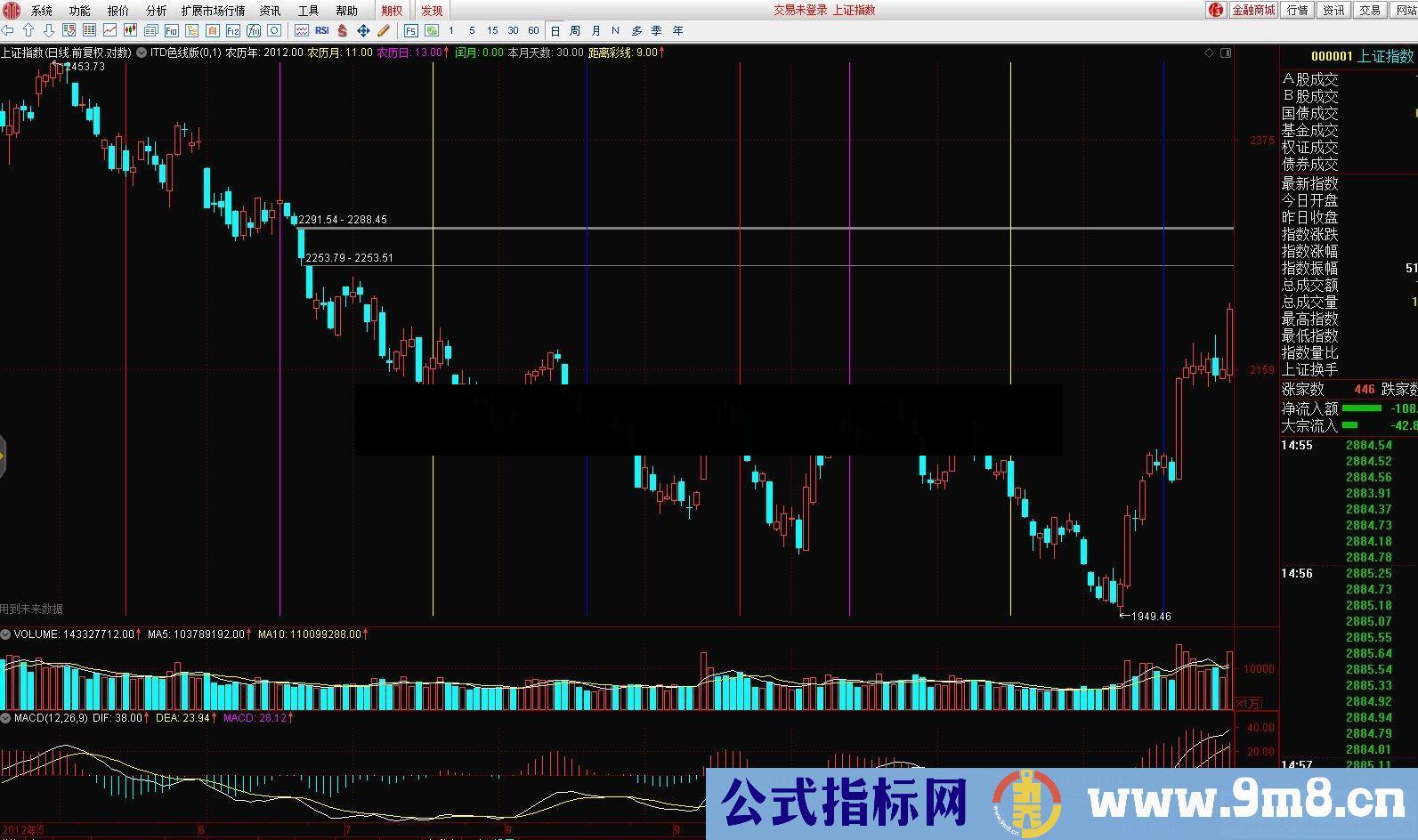Switch to 30-minute period
The height and width of the screenshot is (840, 1418).
513,30
